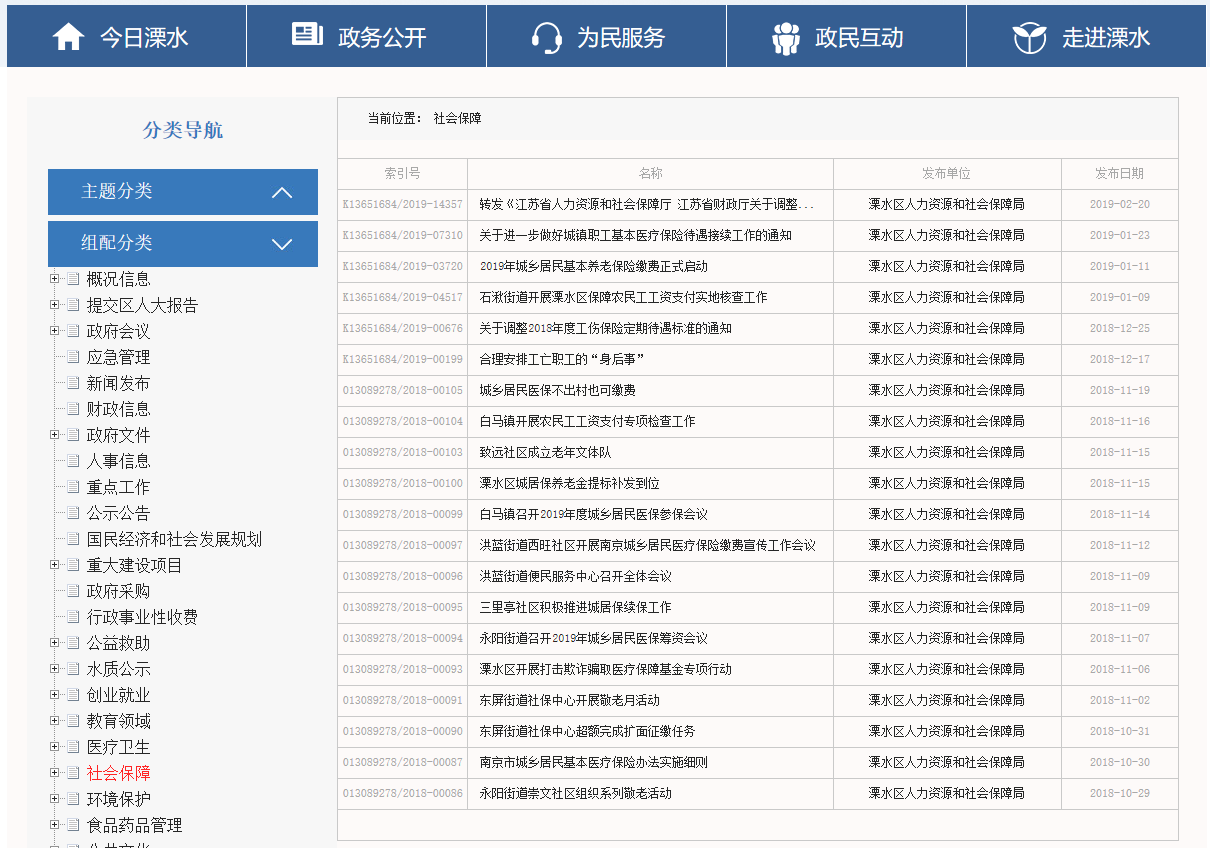This screenshot has width=1210, height=848.
Task: Expand the 概况信息 tree node
Action: coord(55,279)
